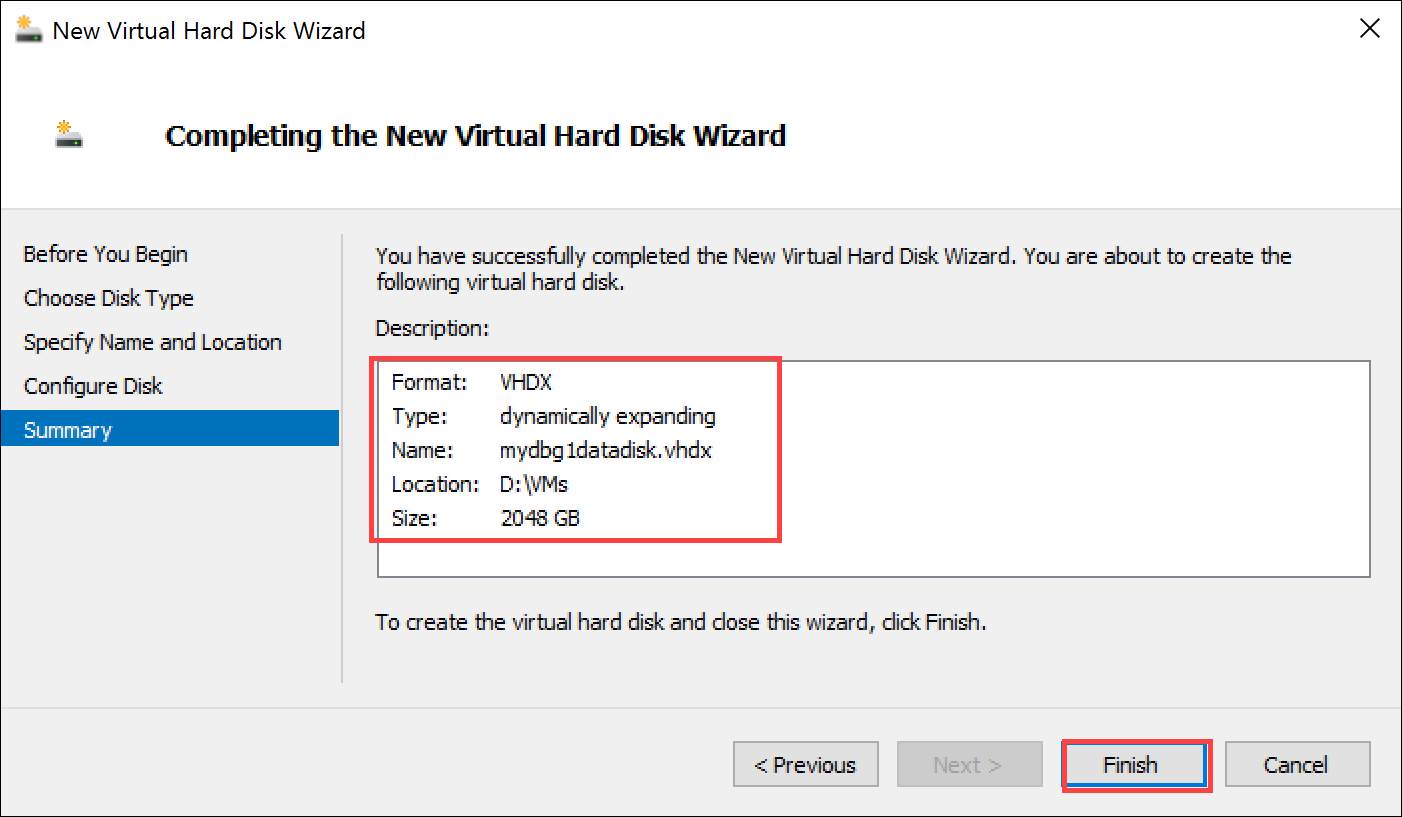Image resolution: width=1402 pixels, height=817 pixels.
Task: Click the highlighted "Summary" step
Action: pyautogui.click(x=68, y=430)
